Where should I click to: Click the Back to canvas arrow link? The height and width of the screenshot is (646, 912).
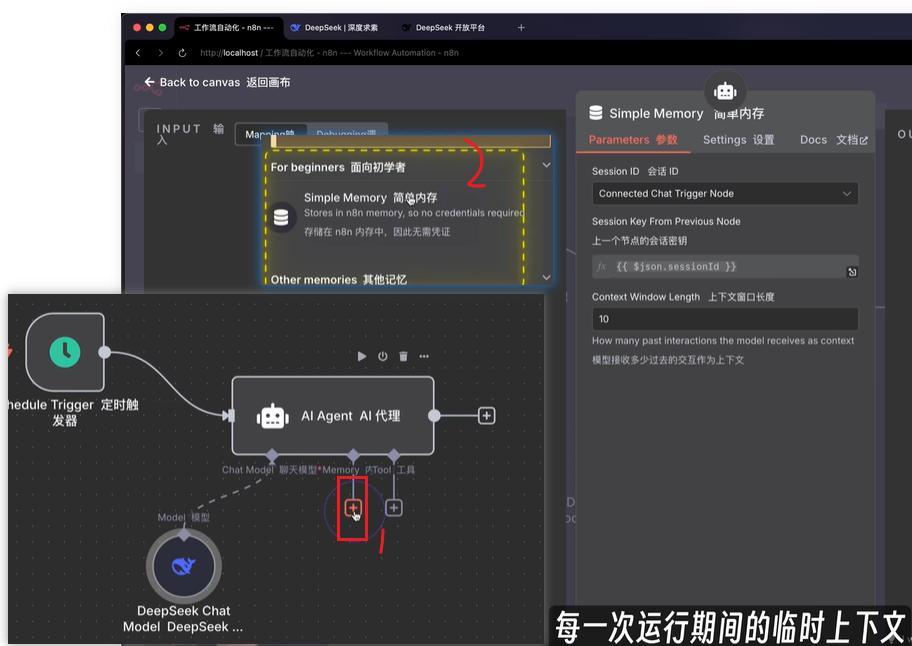tap(217, 83)
